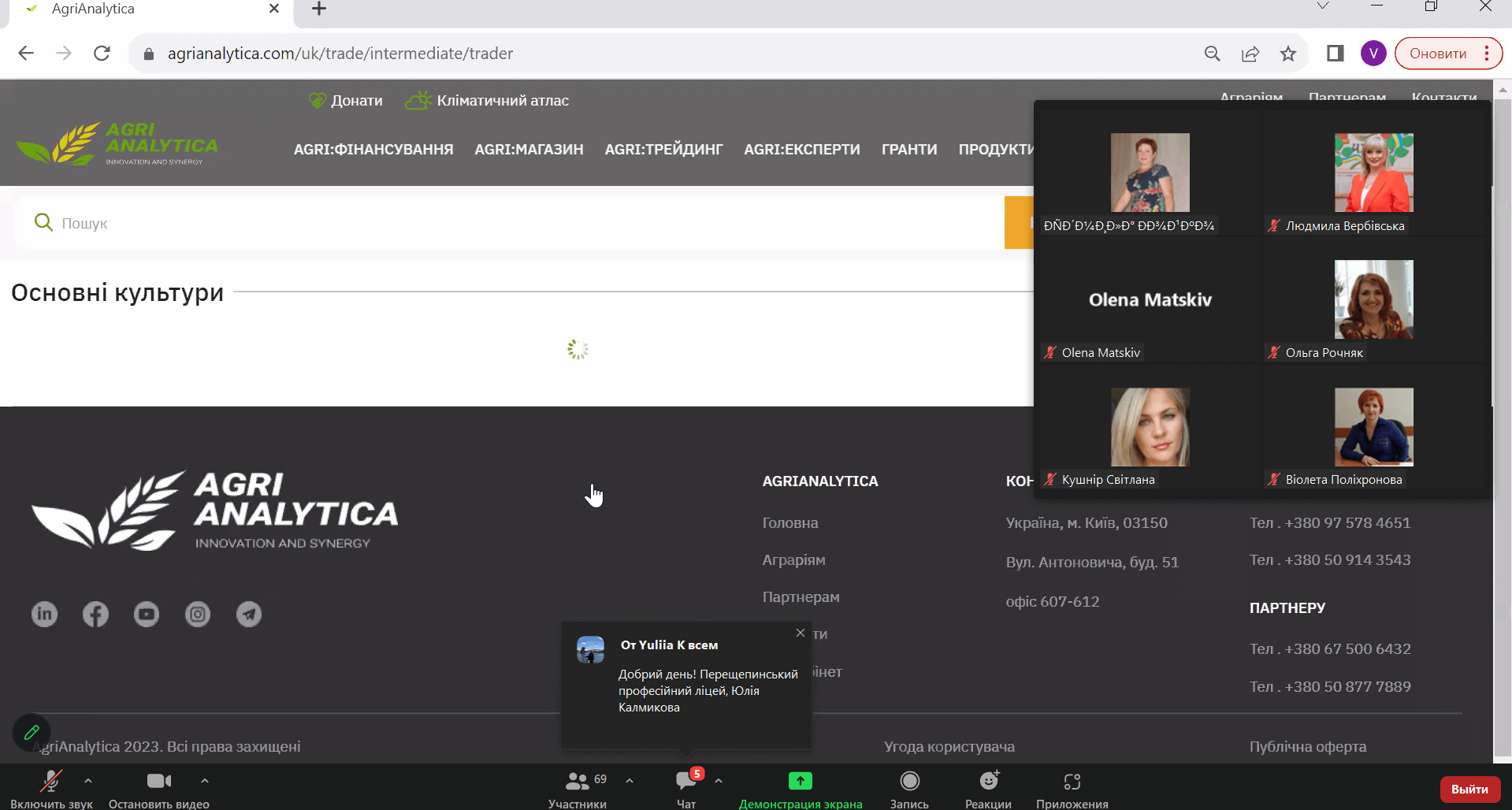Click the Оновити browser button
Screen dimensions: 1512x810
tap(1438, 54)
